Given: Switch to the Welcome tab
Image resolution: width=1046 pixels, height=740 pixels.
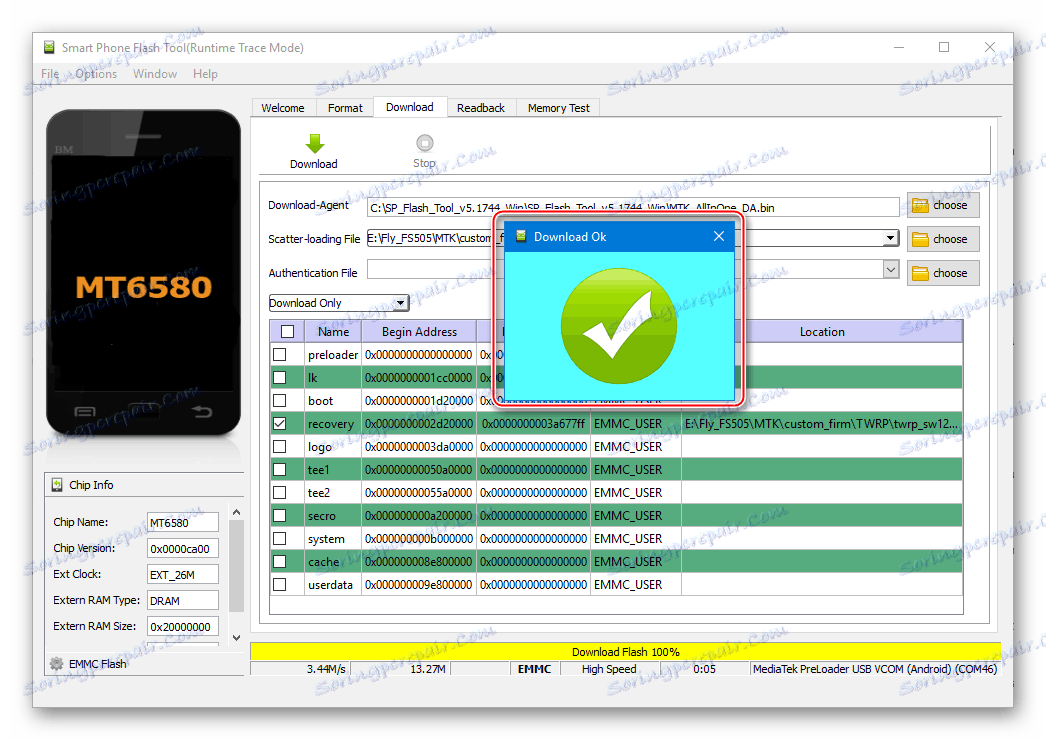Looking at the screenshot, I should point(283,107).
